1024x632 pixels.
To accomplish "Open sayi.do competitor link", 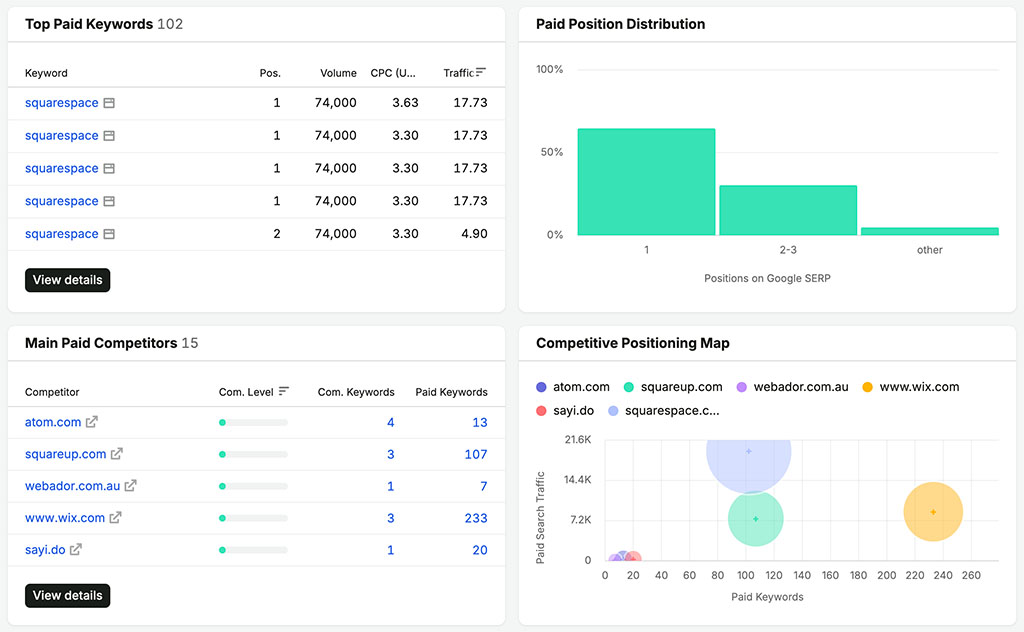I will pyautogui.click(x=45, y=550).
